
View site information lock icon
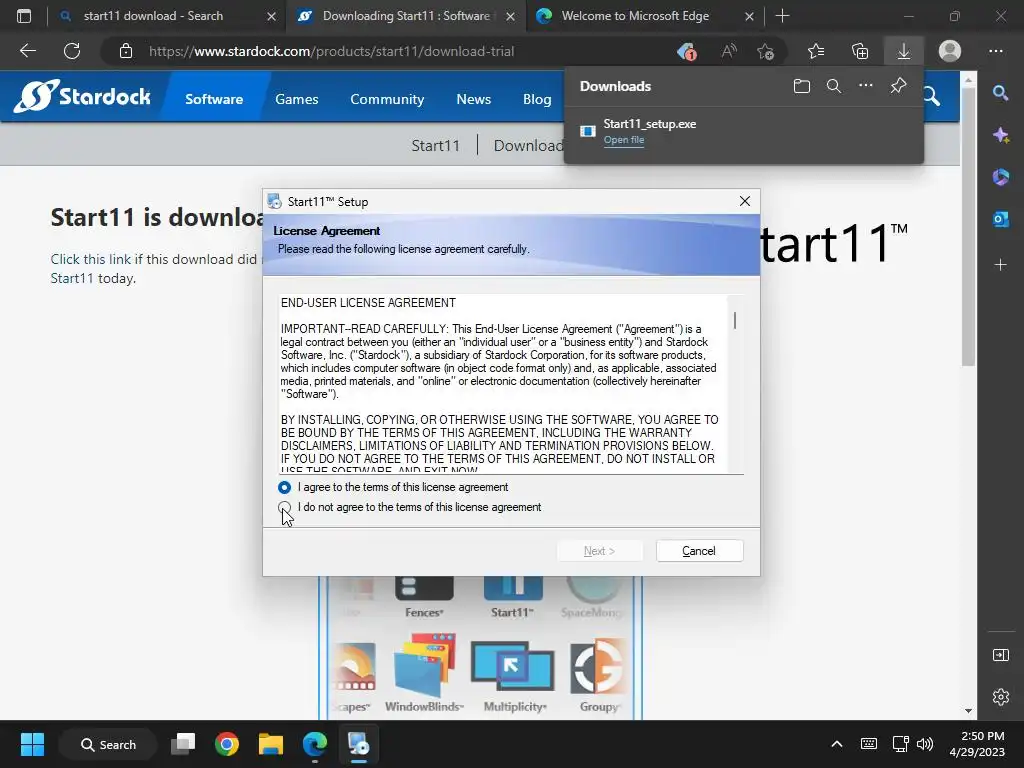pyautogui.click(x=126, y=51)
